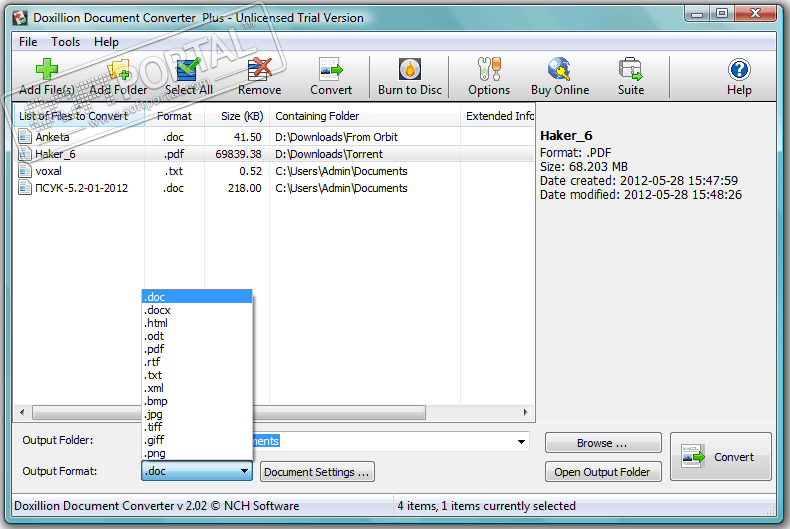This screenshot has height=529, width=790.
Task: Collapse the Output Format dropdown showing .doc
Action: pyautogui.click(x=197, y=471)
